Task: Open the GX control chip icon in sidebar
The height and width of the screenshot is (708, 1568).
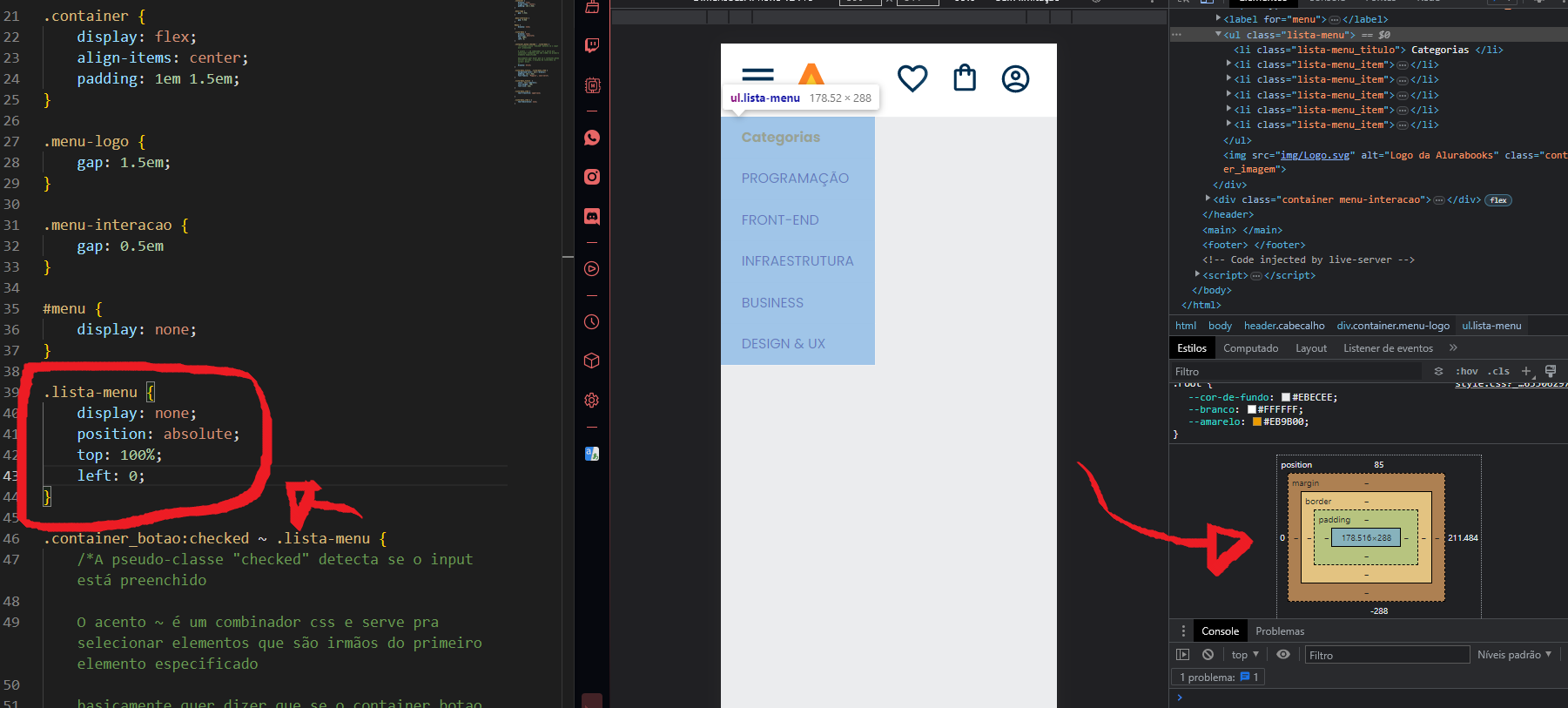Action: pyautogui.click(x=592, y=85)
